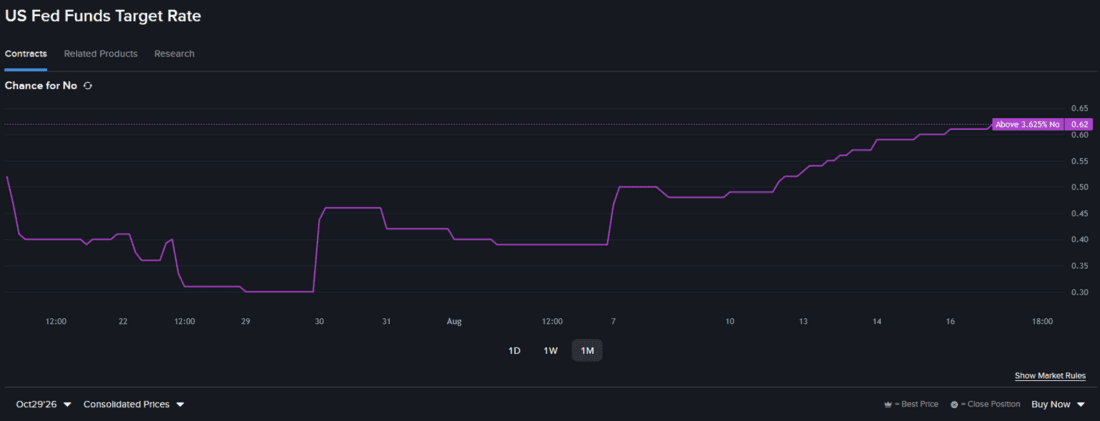Viewport: 1100px width, 421px height.
Task: Open the Show Market Rules link
Action: point(1050,376)
